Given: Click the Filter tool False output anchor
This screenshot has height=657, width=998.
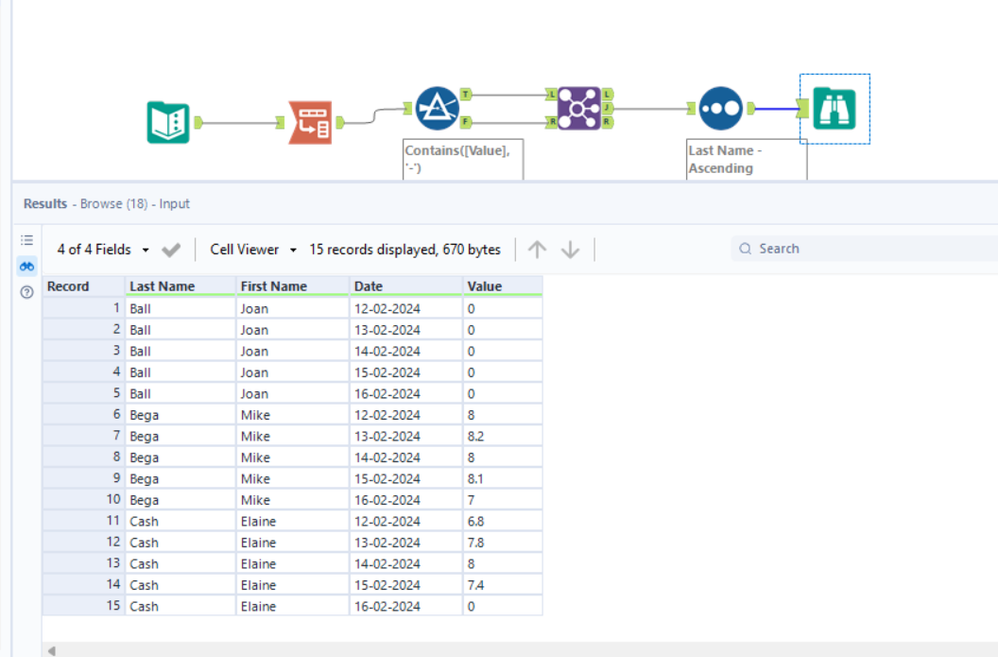Looking at the screenshot, I should pos(466,121).
